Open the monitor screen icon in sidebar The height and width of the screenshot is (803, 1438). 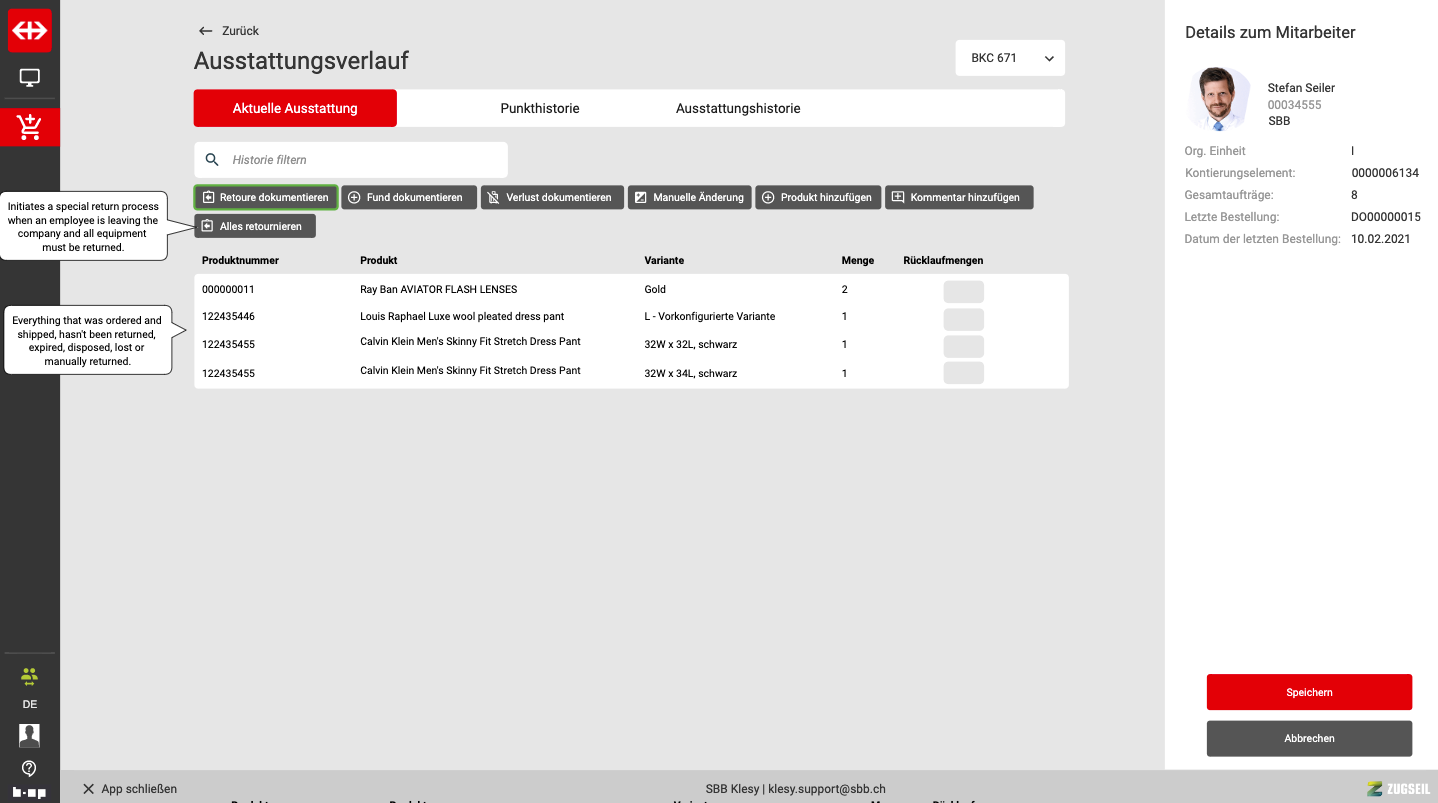pos(30,78)
